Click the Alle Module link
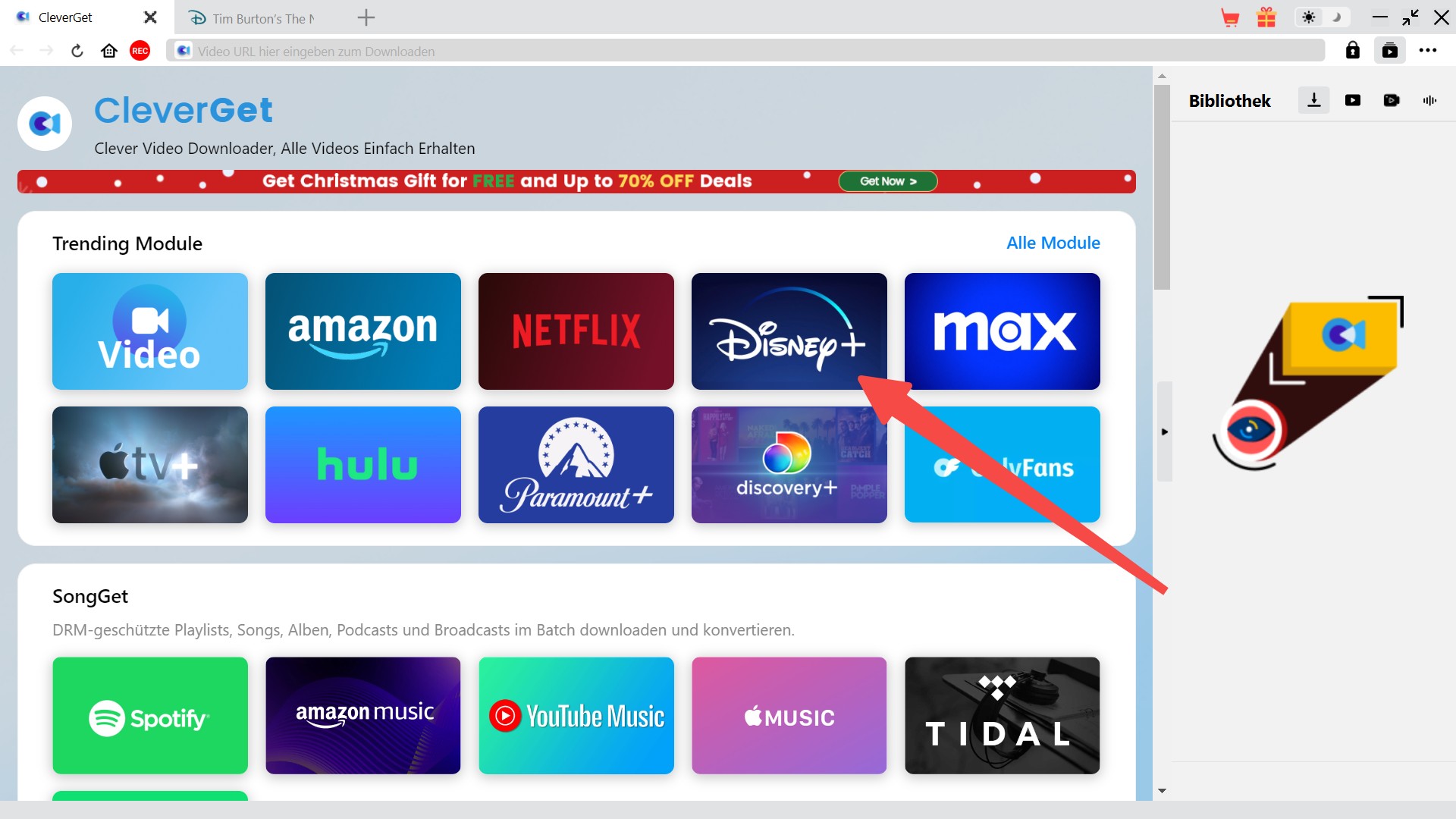Screen dimensions: 1456x819 (1053, 243)
